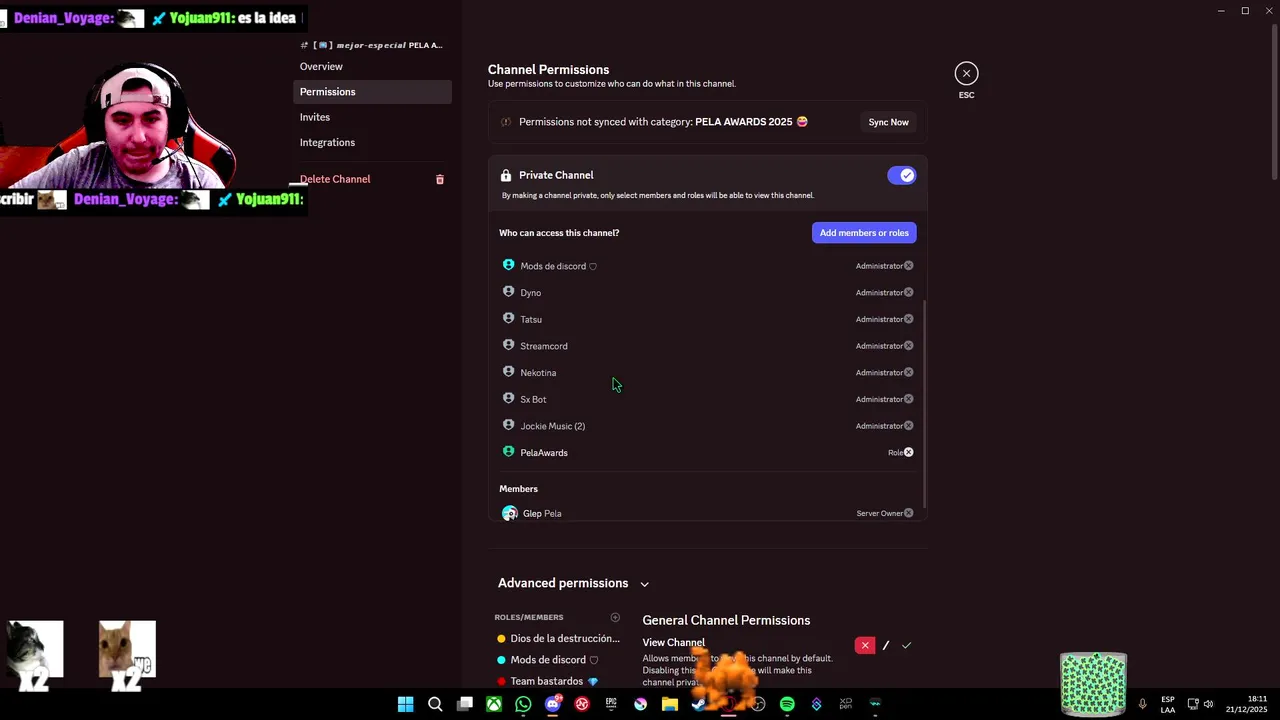Remove Dyno from channel access
Viewport: 1280px width, 720px height.
click(x=908, y=292)
